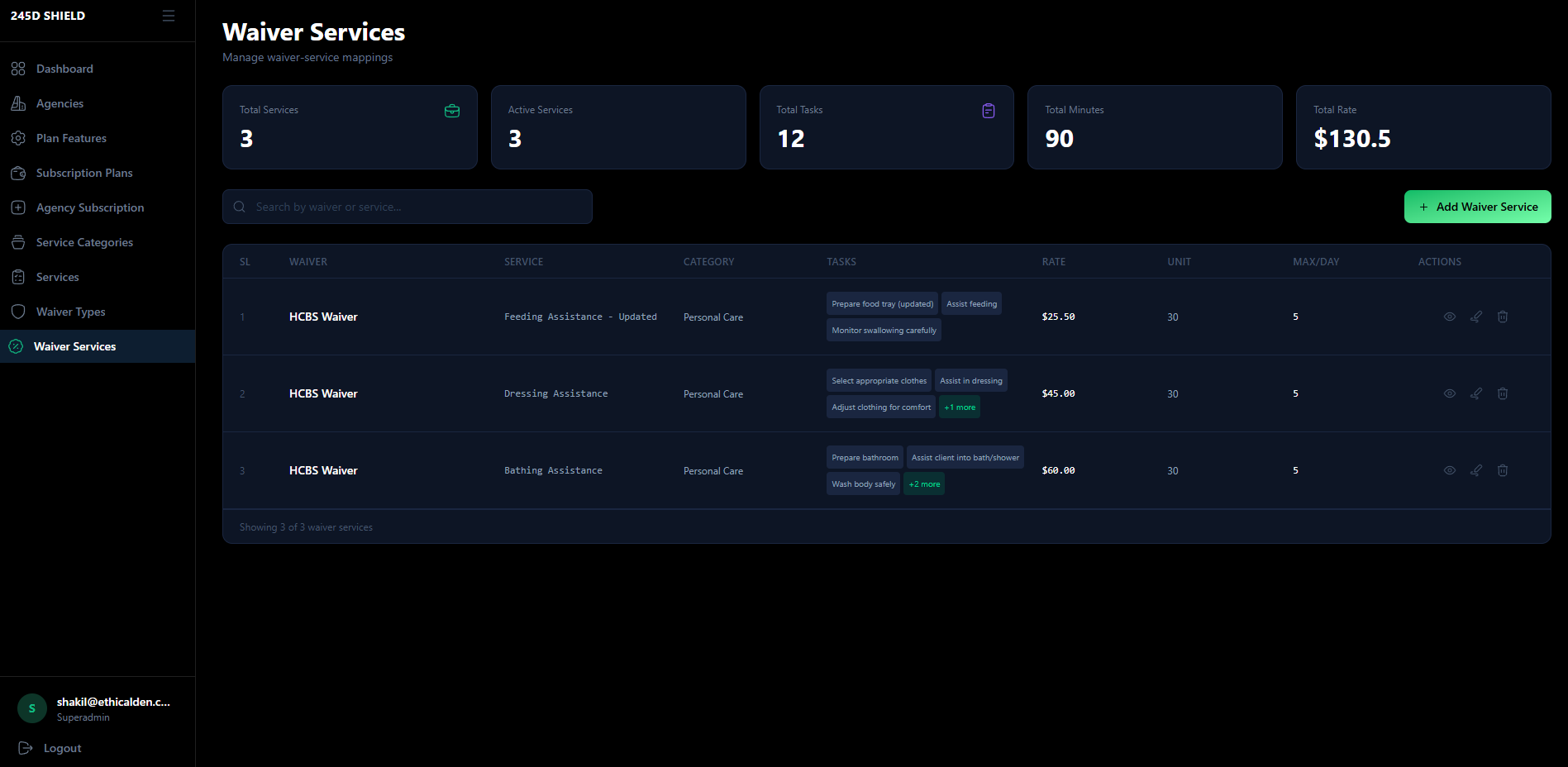The width and height of the screenshot is (1568, 767).
Task: Select the Waiver Services menu item
Action: pyautogui.click(x=98, y=346)
